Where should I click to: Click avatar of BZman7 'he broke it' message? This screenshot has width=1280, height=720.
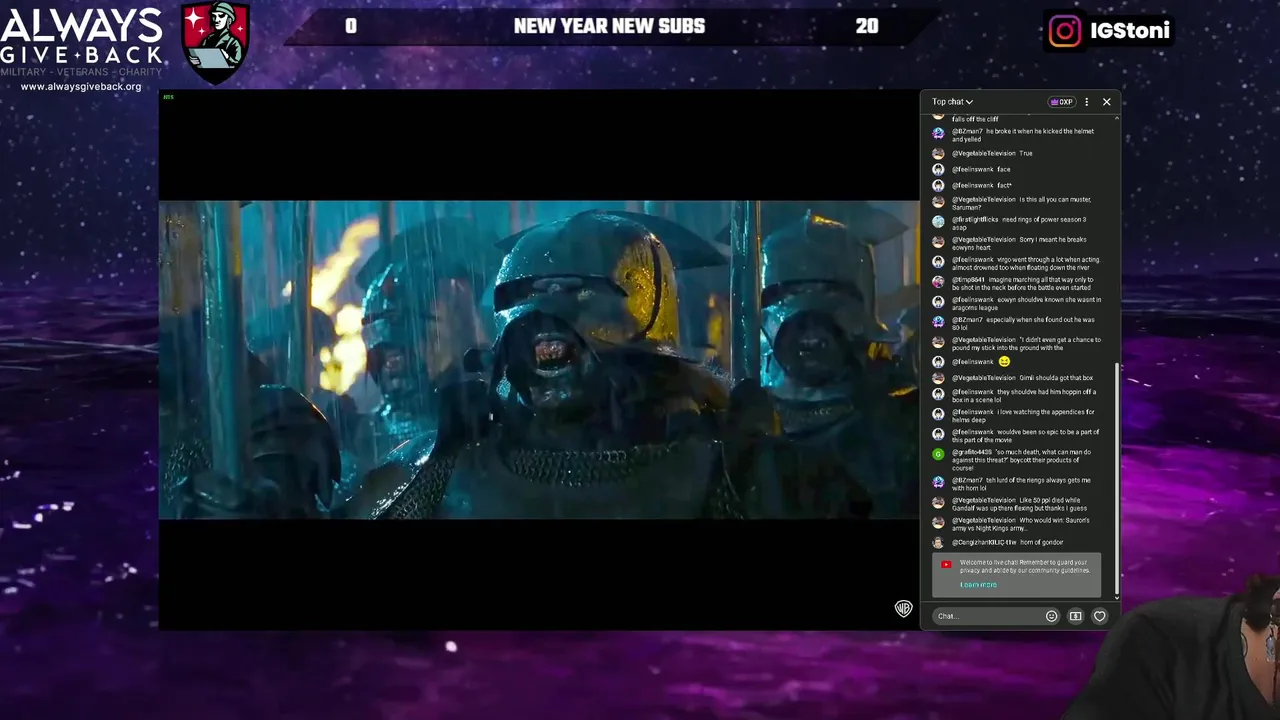(x=938, y=133)
